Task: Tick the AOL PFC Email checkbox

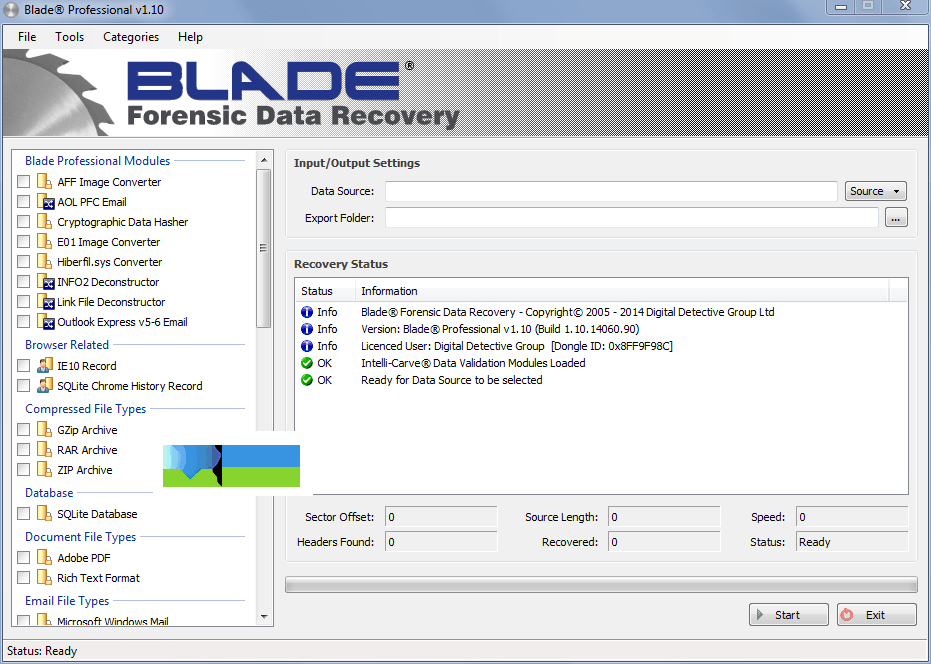Action: pyautogui.click(x=23, y=201)
